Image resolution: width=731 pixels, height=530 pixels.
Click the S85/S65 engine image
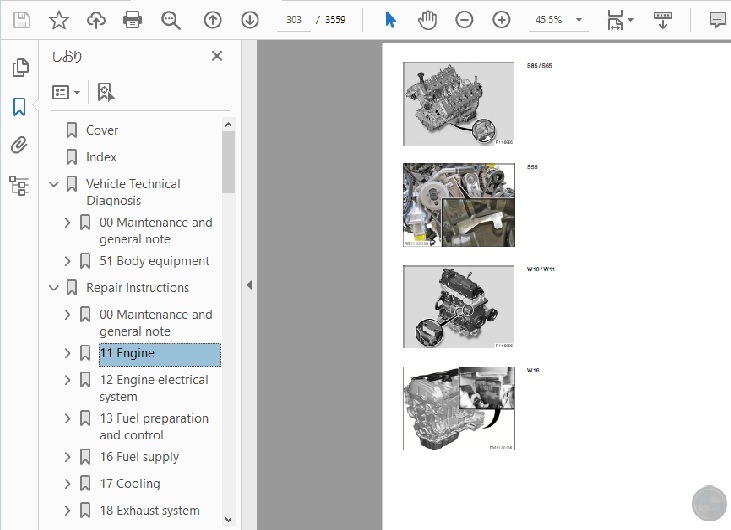[x=458, y=104]
